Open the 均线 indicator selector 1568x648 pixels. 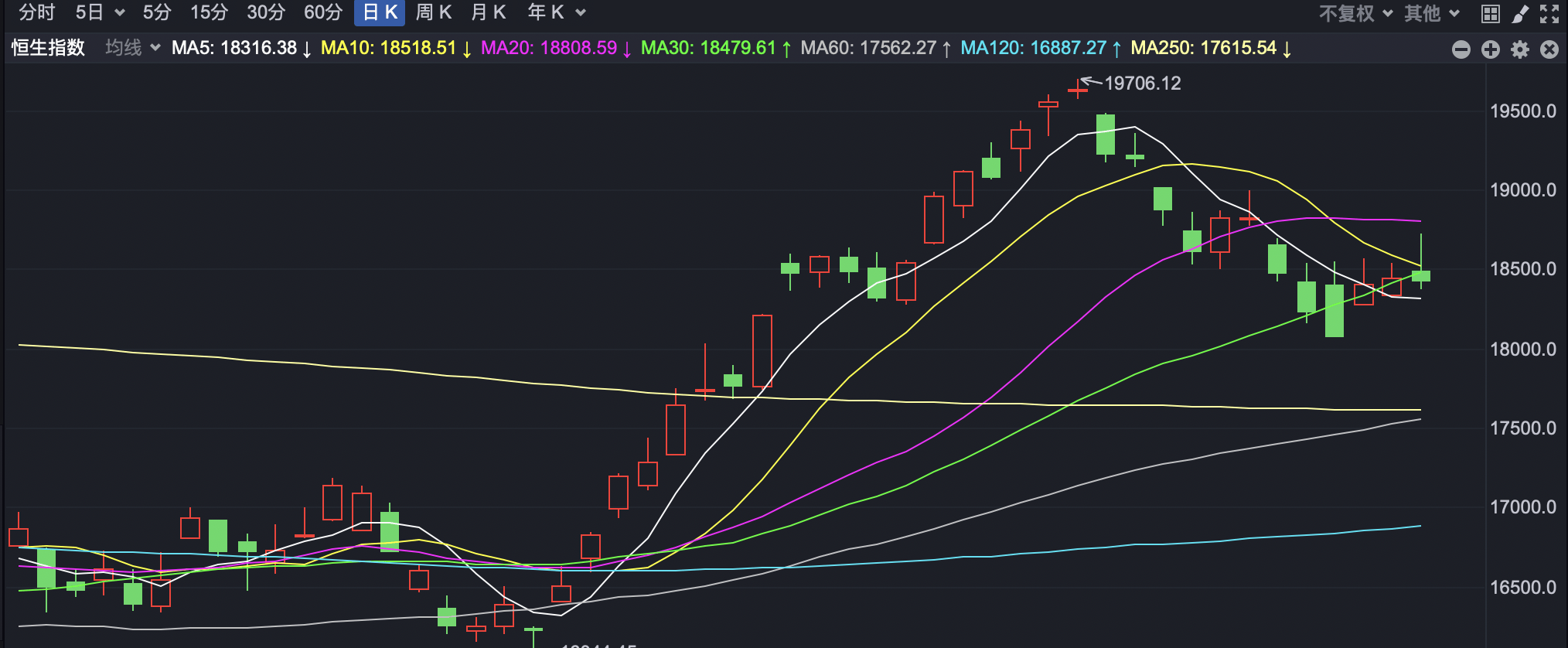click(132, 48)
